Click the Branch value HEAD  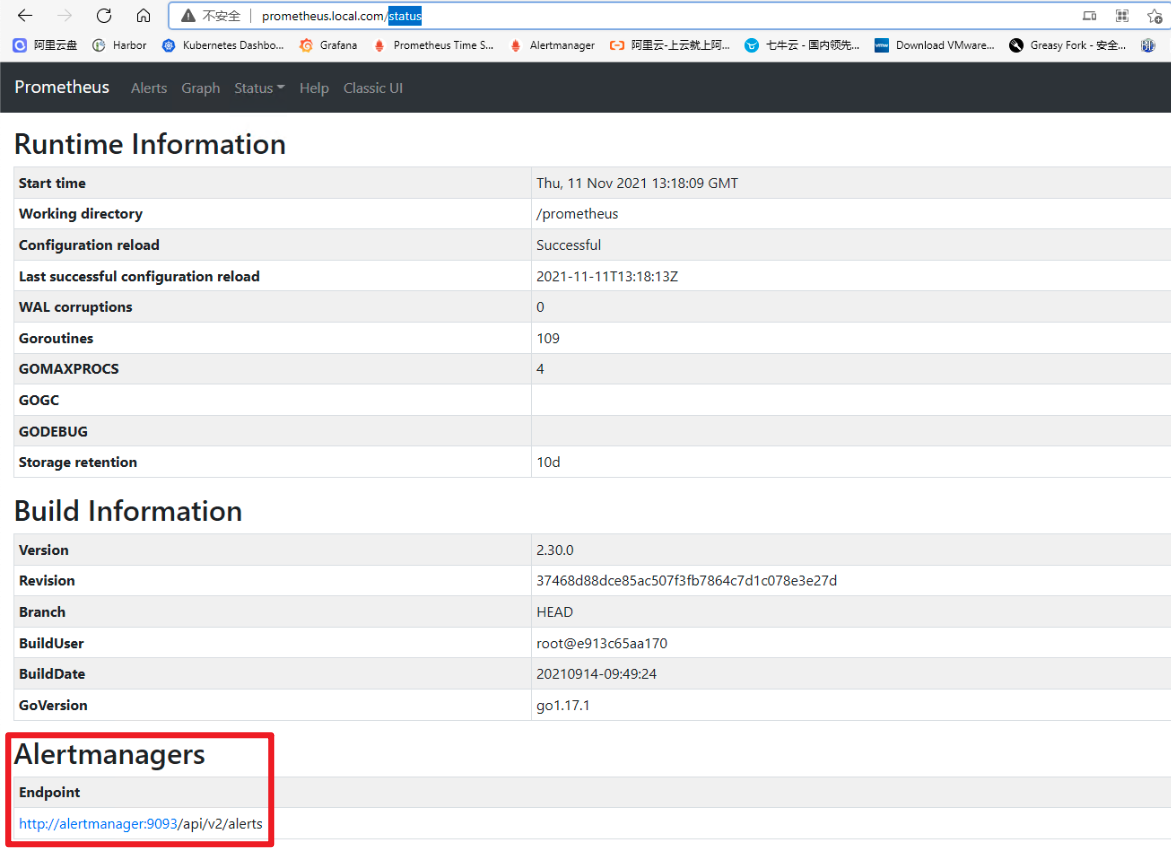coord(554,612)
